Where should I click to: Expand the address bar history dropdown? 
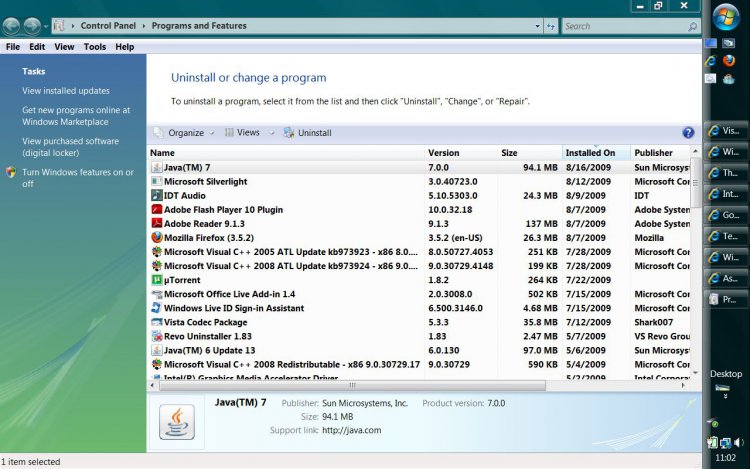pyautogui.click(x=537, y=26)
